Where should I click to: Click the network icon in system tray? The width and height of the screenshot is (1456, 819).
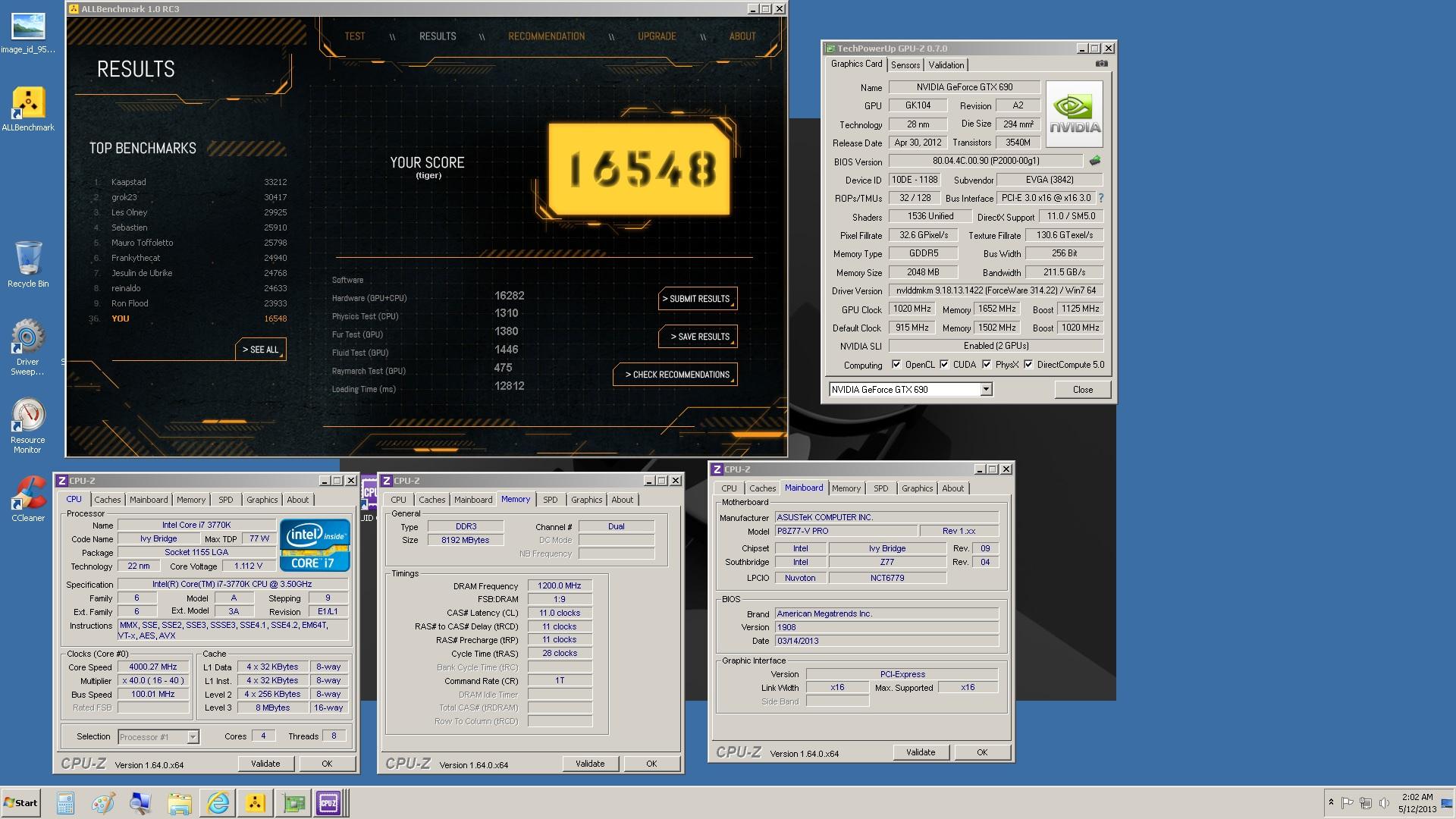(1366, 803)
